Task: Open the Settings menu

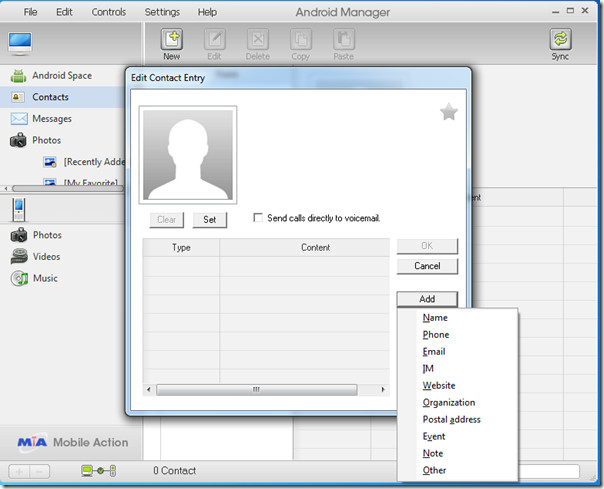Action: coord(162,12)
